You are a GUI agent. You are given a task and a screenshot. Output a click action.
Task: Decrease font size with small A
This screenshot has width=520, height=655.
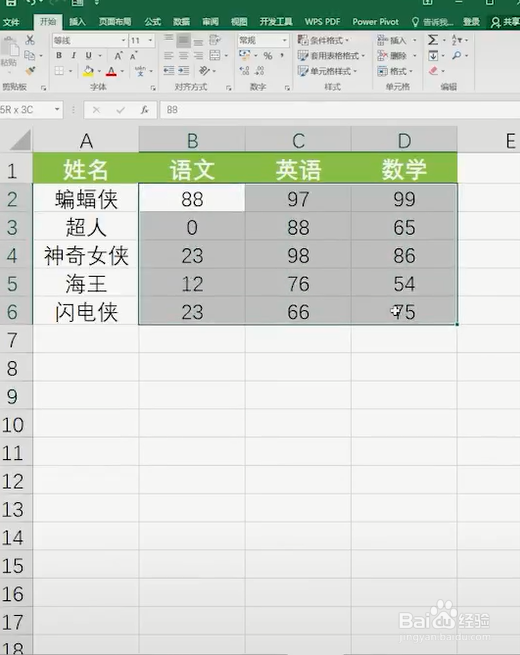[134, 56]
